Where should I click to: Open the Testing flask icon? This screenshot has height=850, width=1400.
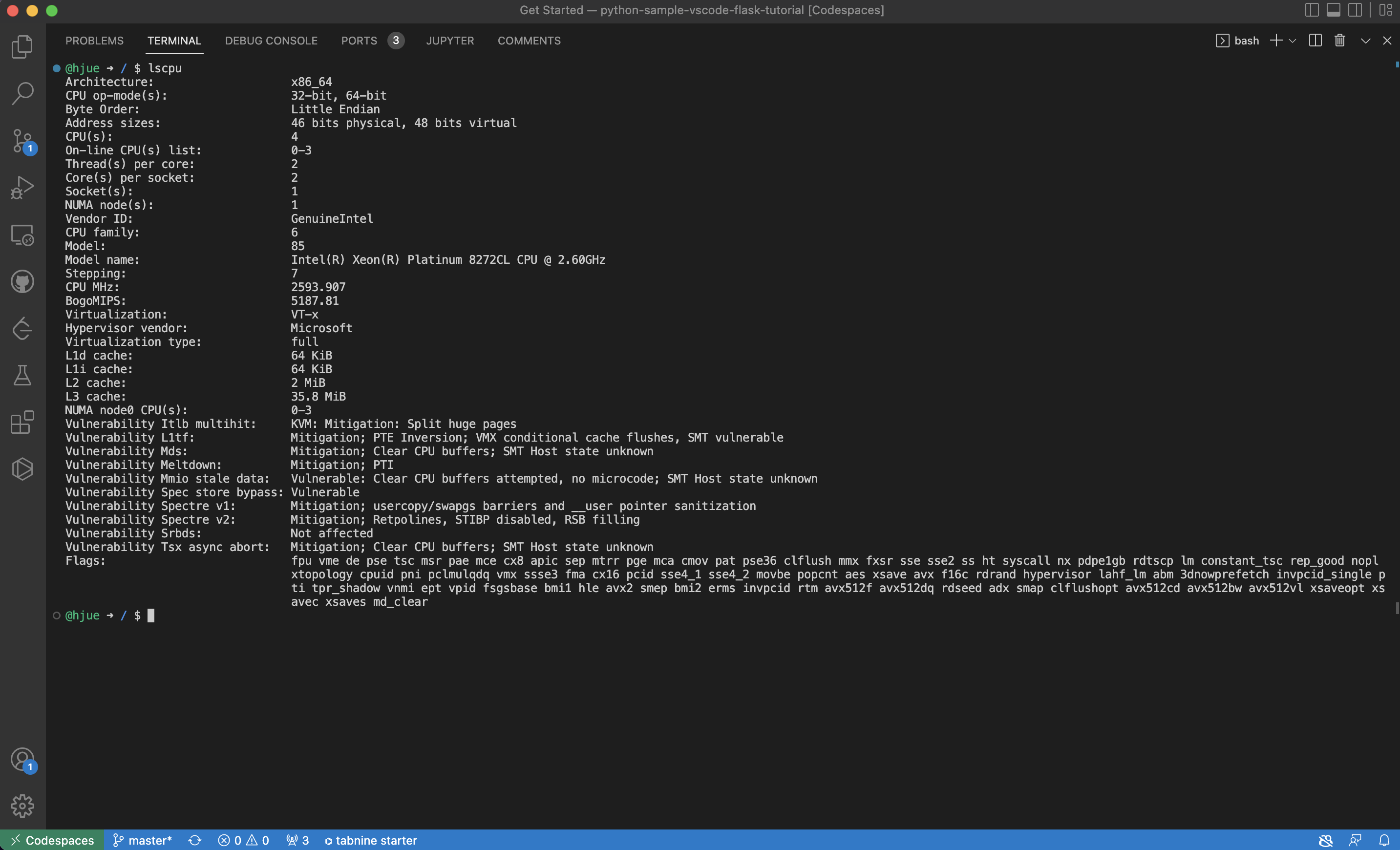click(x=22, y=376)
